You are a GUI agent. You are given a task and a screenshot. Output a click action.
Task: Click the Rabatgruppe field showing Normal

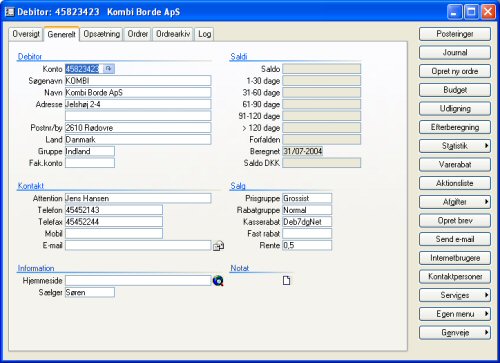307,210
